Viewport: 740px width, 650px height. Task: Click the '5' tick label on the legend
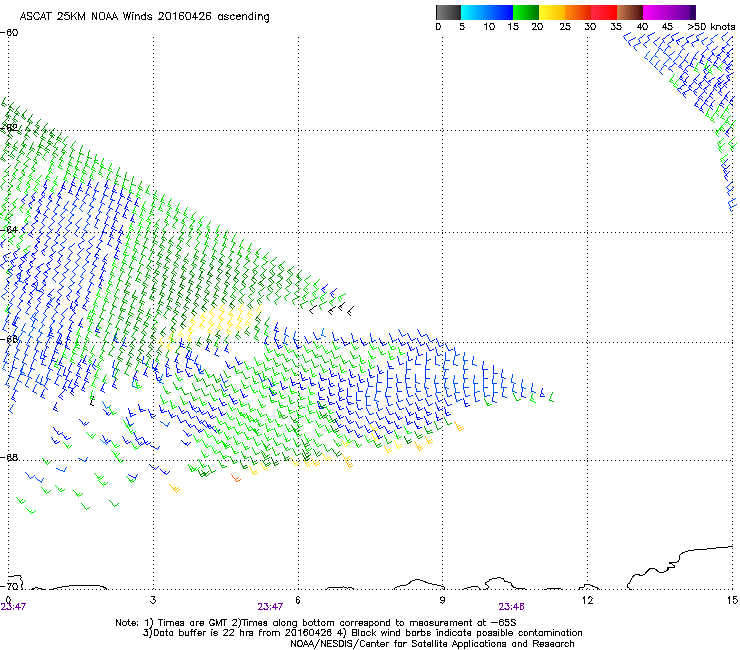[462, 27]
